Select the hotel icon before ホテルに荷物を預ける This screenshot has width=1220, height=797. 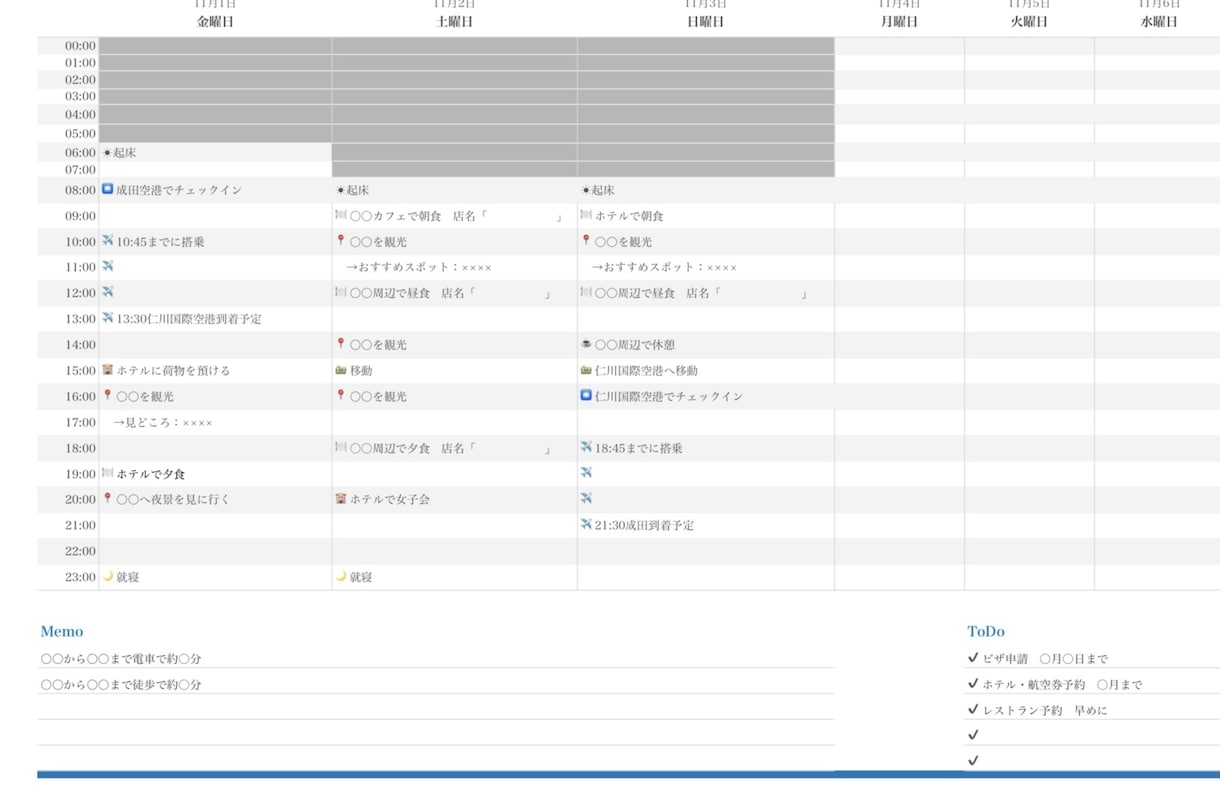coord(108,370)
